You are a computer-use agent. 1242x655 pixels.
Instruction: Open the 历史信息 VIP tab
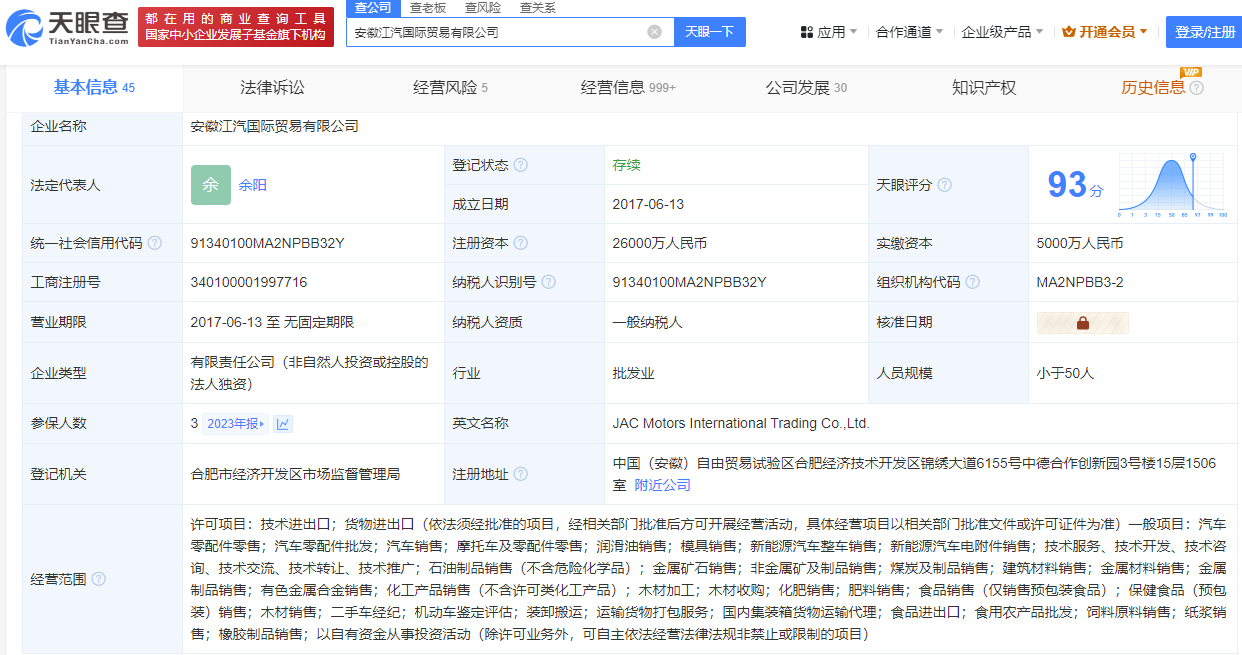click(x=1154, y=88)
